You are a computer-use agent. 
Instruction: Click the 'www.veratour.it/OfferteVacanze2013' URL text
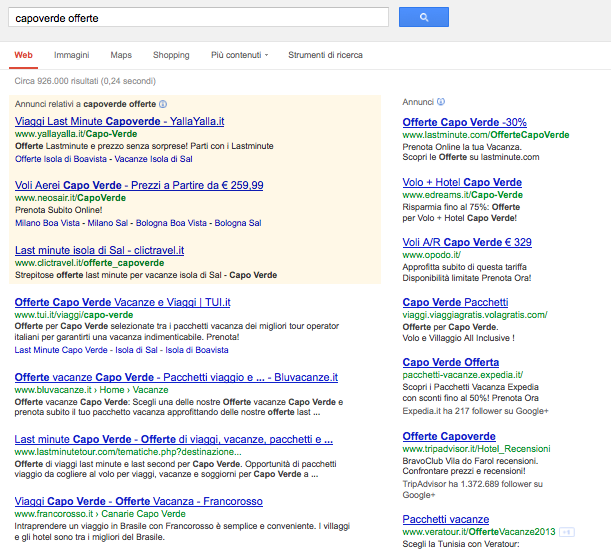pos(479,532)
